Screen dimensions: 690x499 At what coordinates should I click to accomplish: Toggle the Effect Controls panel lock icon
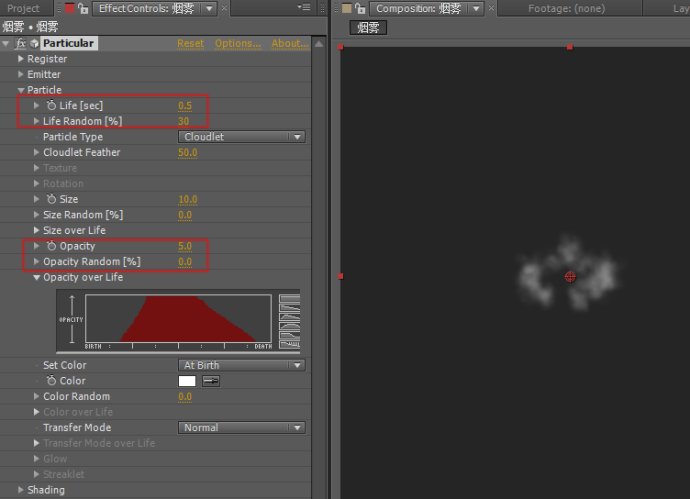coord(84,8)
